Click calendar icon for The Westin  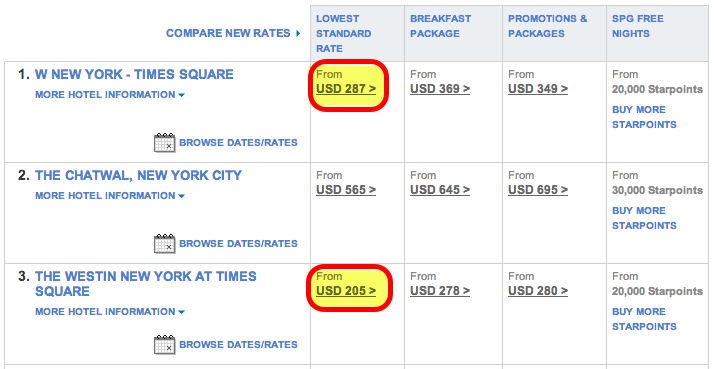pyautogui.click(x=164, y=345)
